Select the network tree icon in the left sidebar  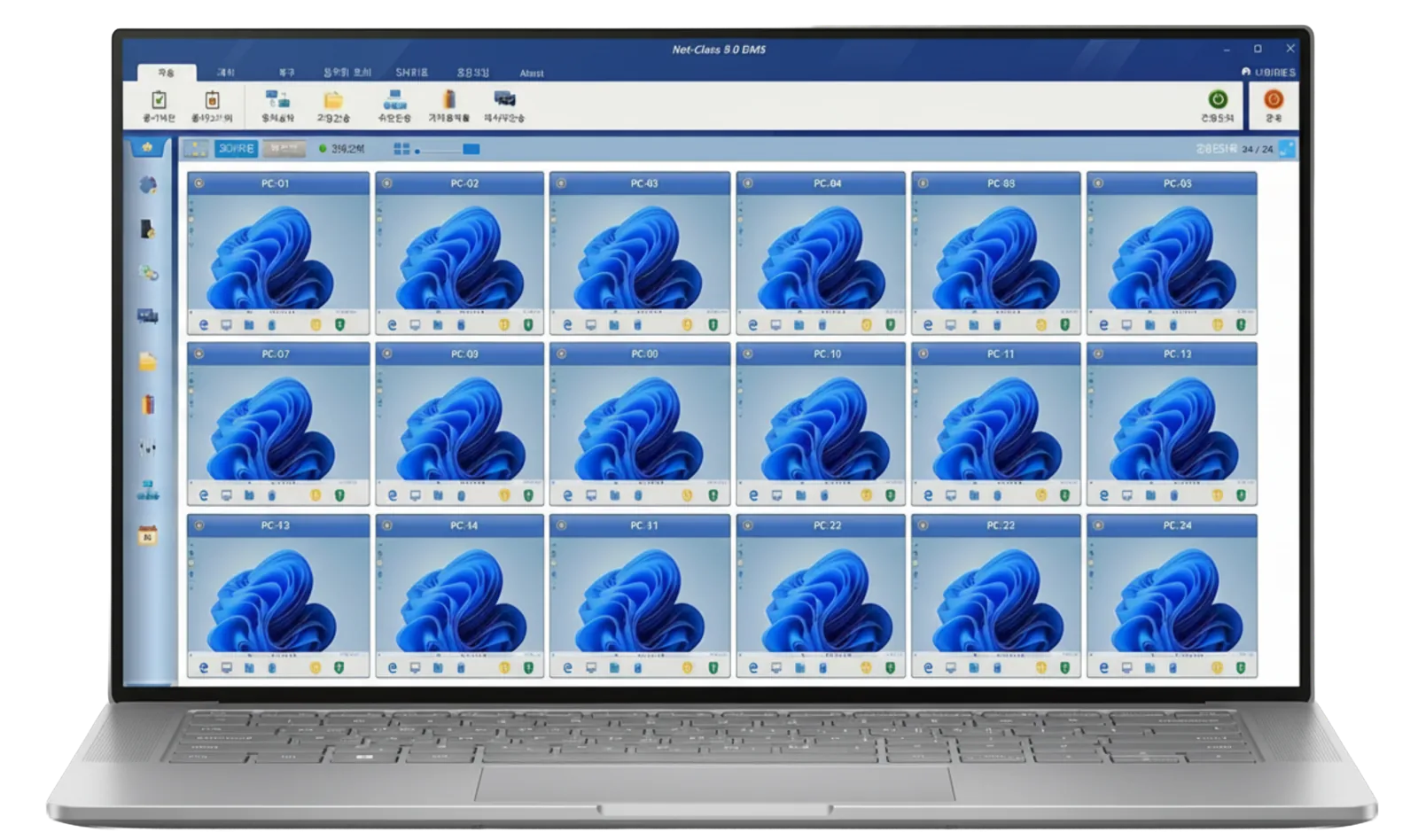(x=148, y=491)
